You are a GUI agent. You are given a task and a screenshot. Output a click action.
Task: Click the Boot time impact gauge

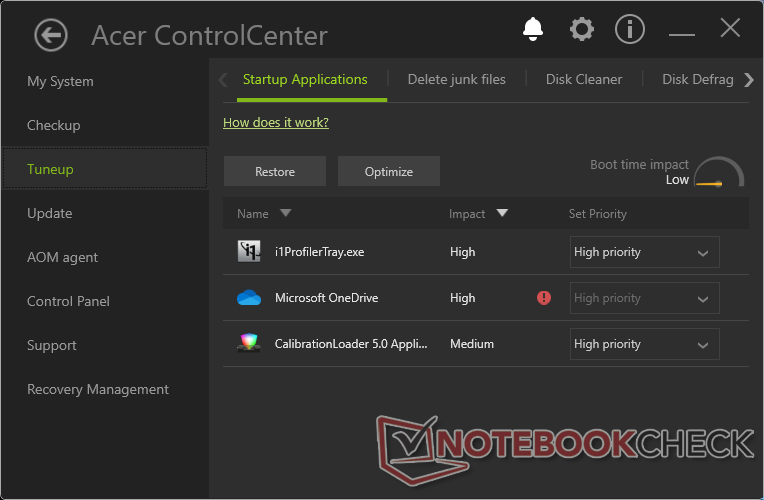click(719, 172)
